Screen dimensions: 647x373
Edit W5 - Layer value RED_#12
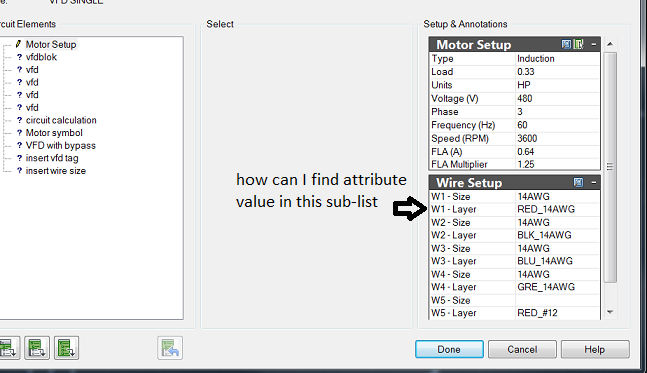pos(557,313)
